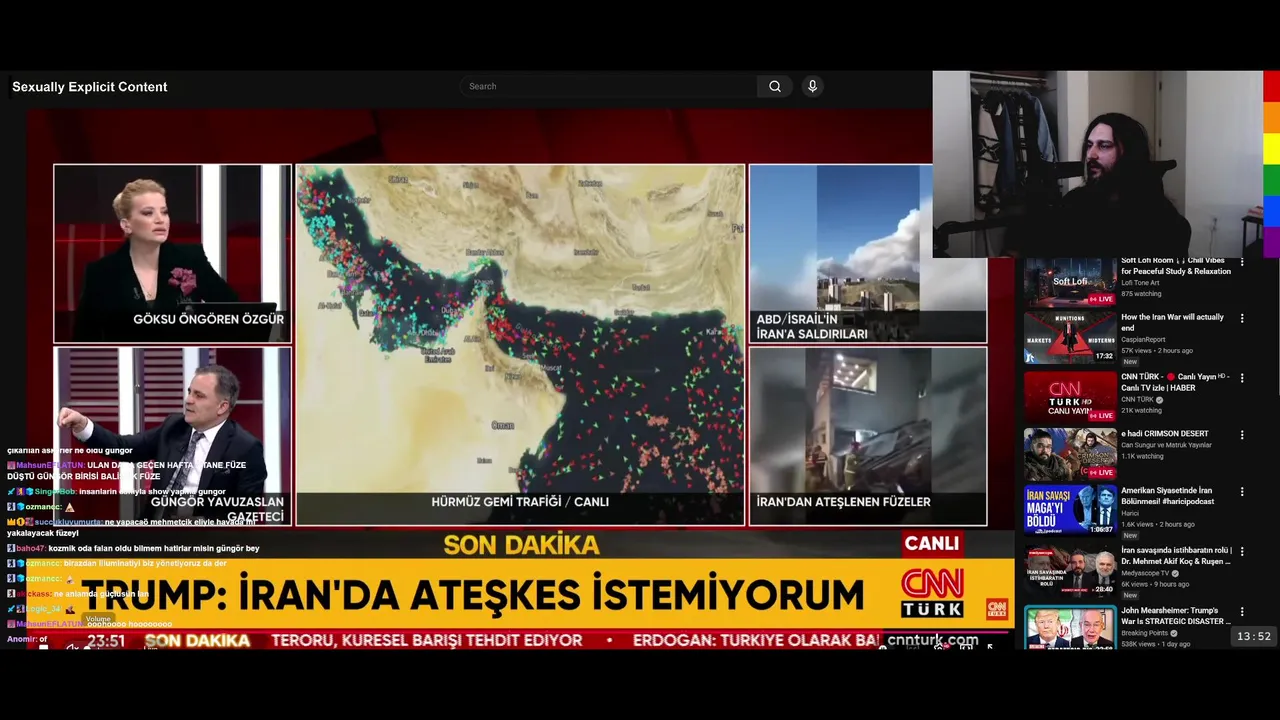The height and width of the screenshot is (720, 1280).
Task: Activate voice search microphone icon
Action: (x=812, y=86)
